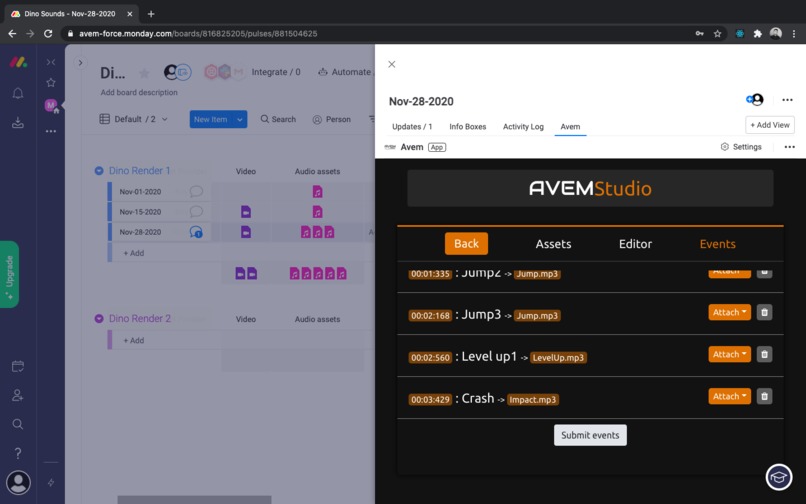806x504 pixels.
Task: Click green Upgrade button
Action: 9,274
